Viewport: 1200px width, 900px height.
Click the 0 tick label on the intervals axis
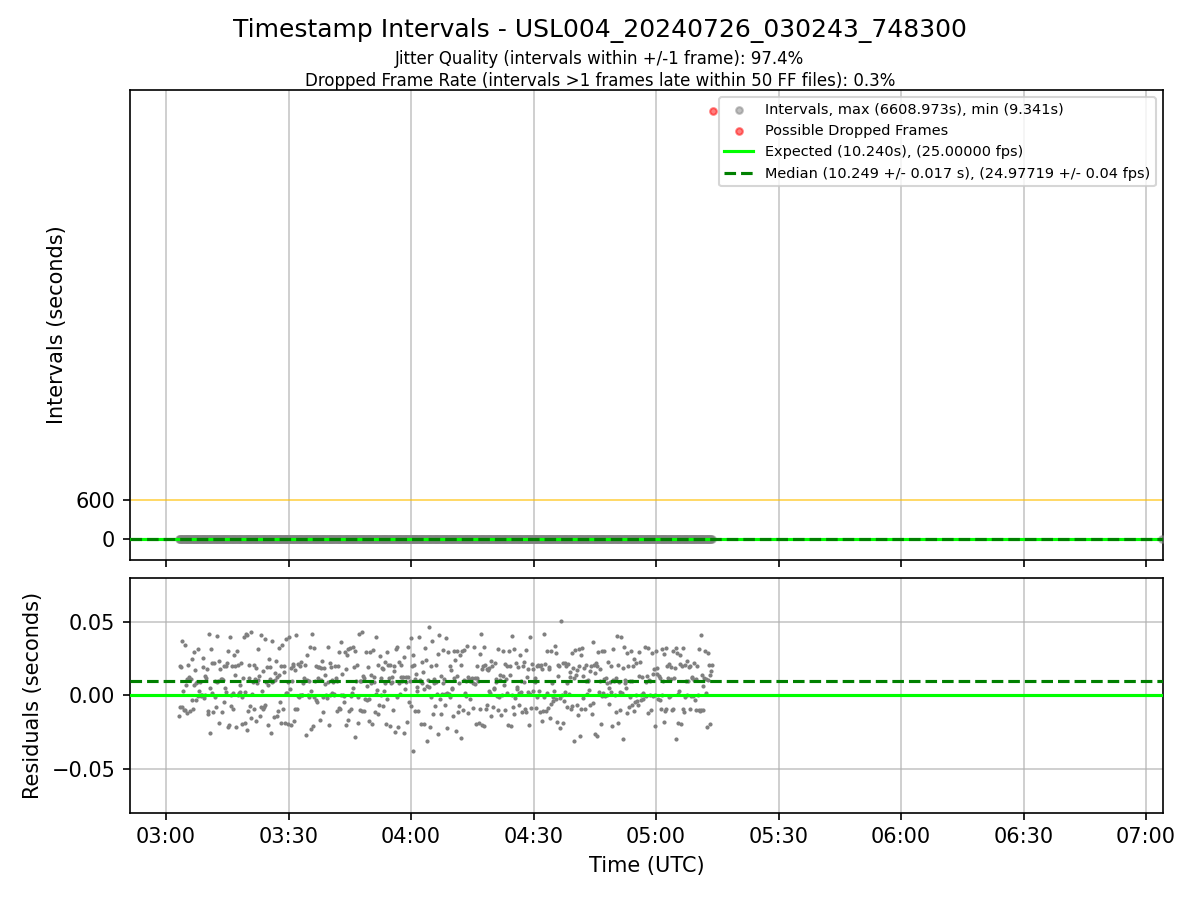(x=110, y=539)
